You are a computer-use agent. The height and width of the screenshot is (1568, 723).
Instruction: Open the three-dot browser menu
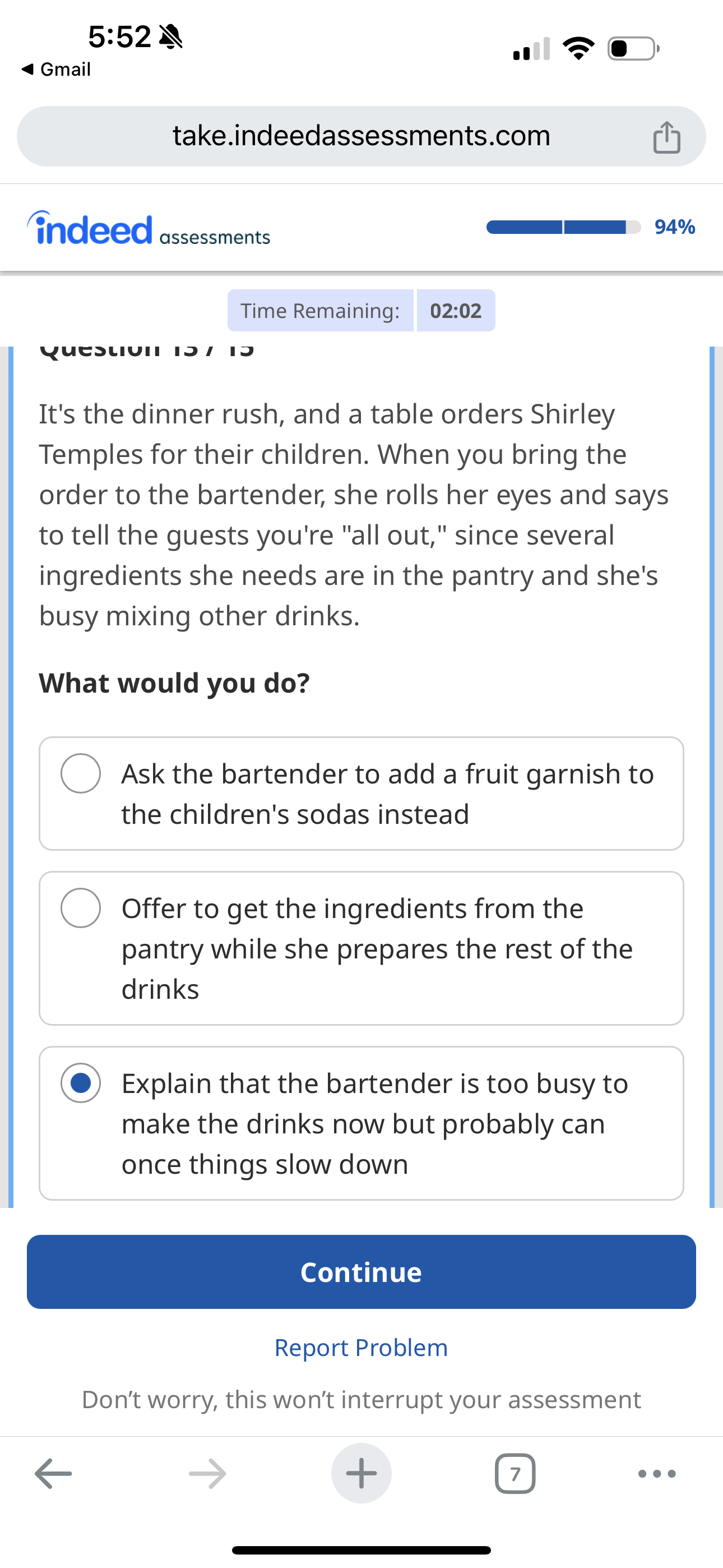point(657,1474)
